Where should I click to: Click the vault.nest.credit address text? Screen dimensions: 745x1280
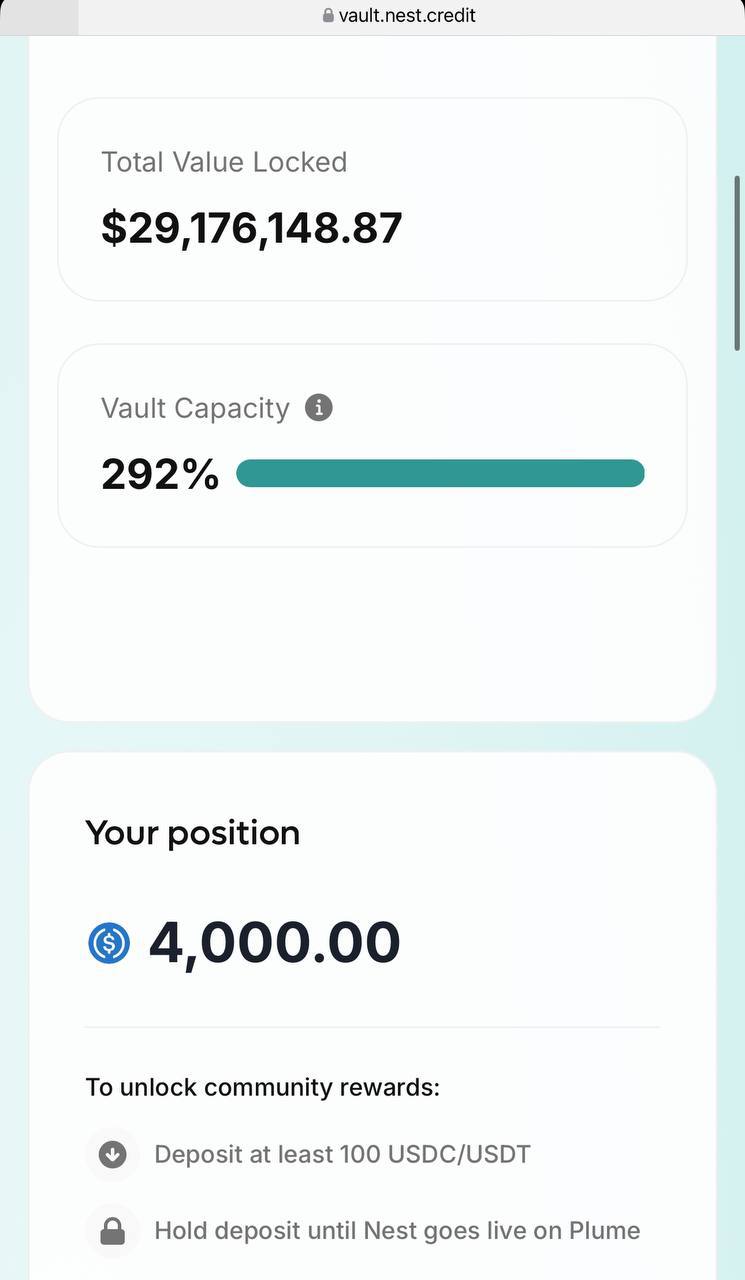[407, 15]
